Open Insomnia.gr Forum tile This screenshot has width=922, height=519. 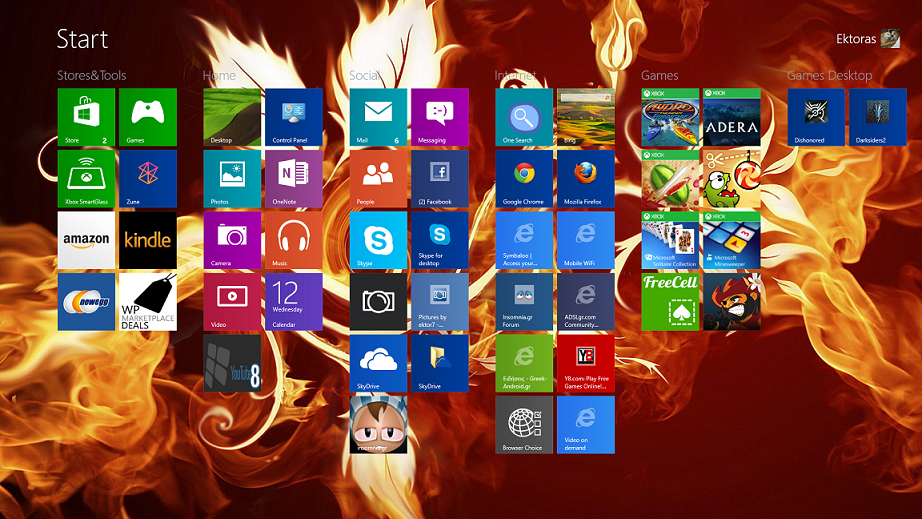coord(524,302)
